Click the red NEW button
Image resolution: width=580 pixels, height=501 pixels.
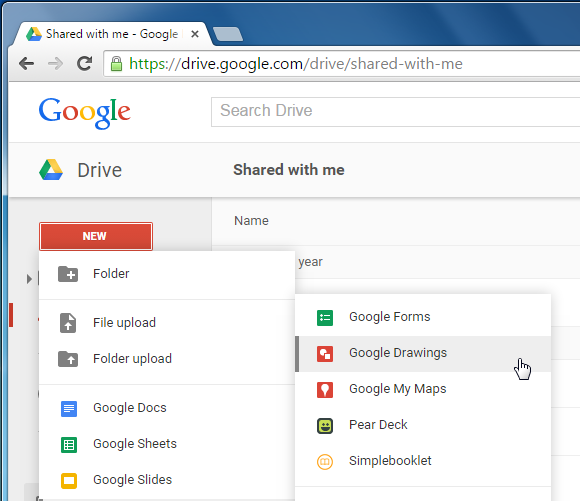(96, 236)
